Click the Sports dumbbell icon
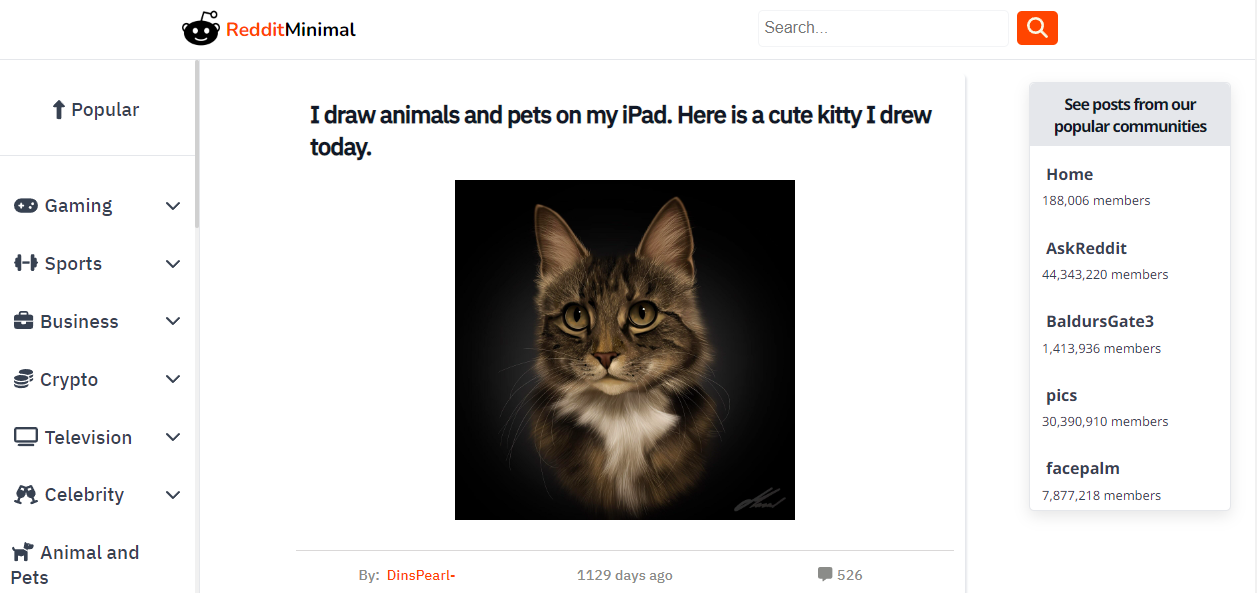 pos(26,264)
